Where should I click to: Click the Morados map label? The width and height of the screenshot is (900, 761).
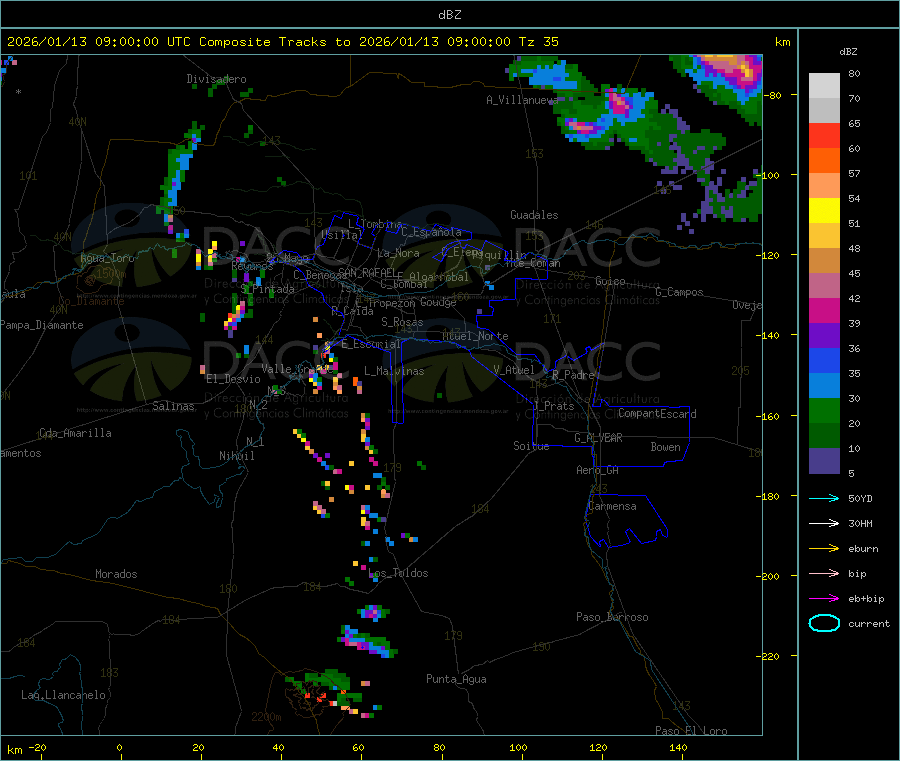point(116,574)
